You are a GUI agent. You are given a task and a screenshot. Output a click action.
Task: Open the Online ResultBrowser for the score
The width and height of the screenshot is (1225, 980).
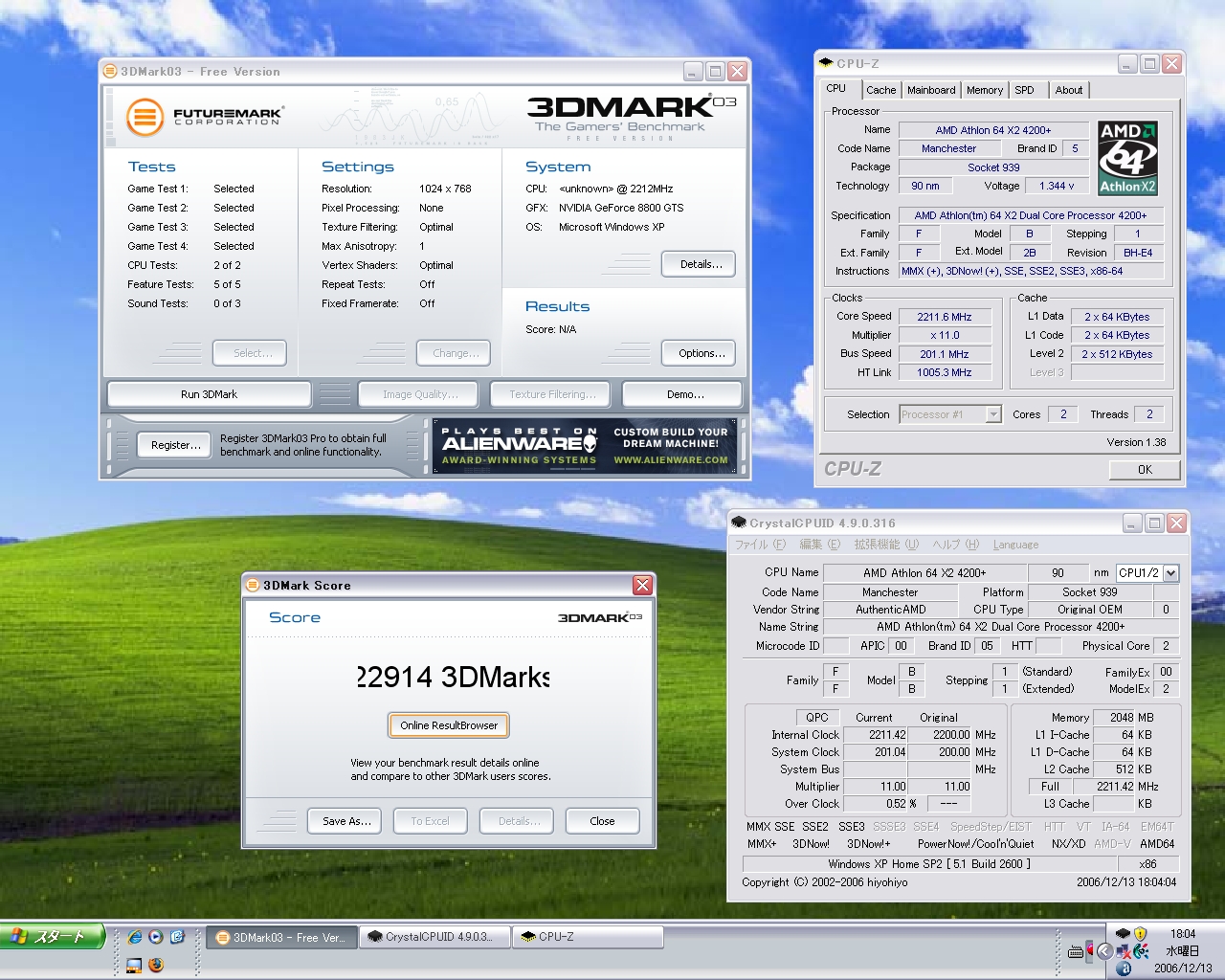(448, 724)
